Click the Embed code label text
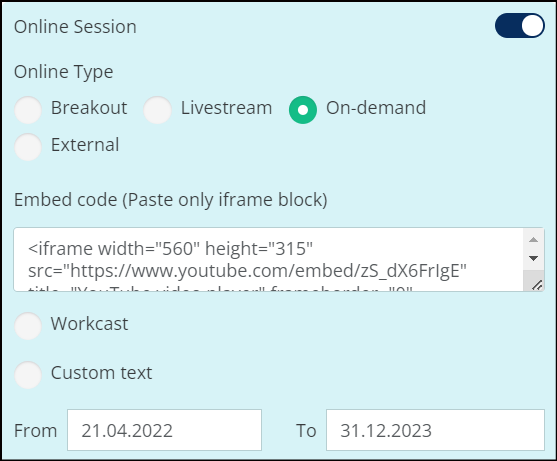Viewport: 557px width, 461px height. pyautogui.click(x=171, y=200)
